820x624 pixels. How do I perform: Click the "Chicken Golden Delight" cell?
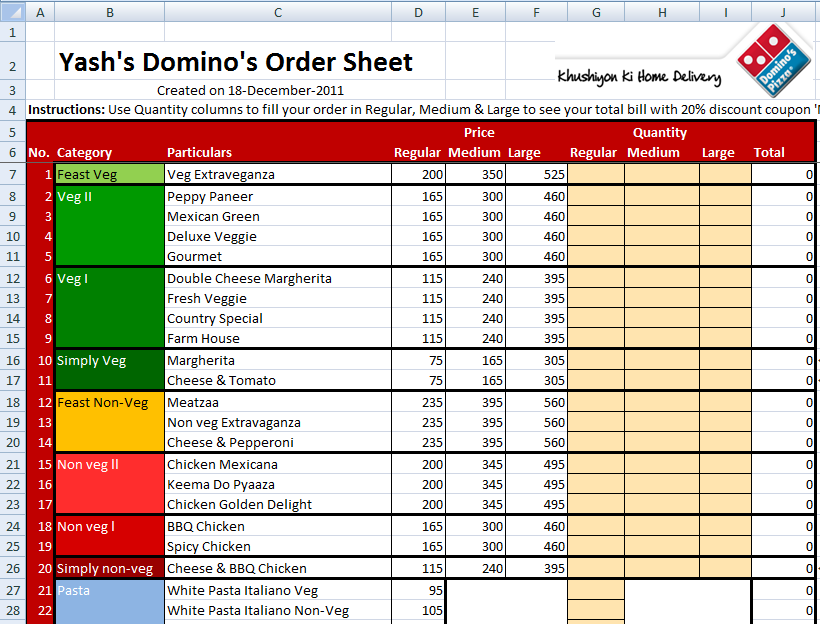(278, 504)
